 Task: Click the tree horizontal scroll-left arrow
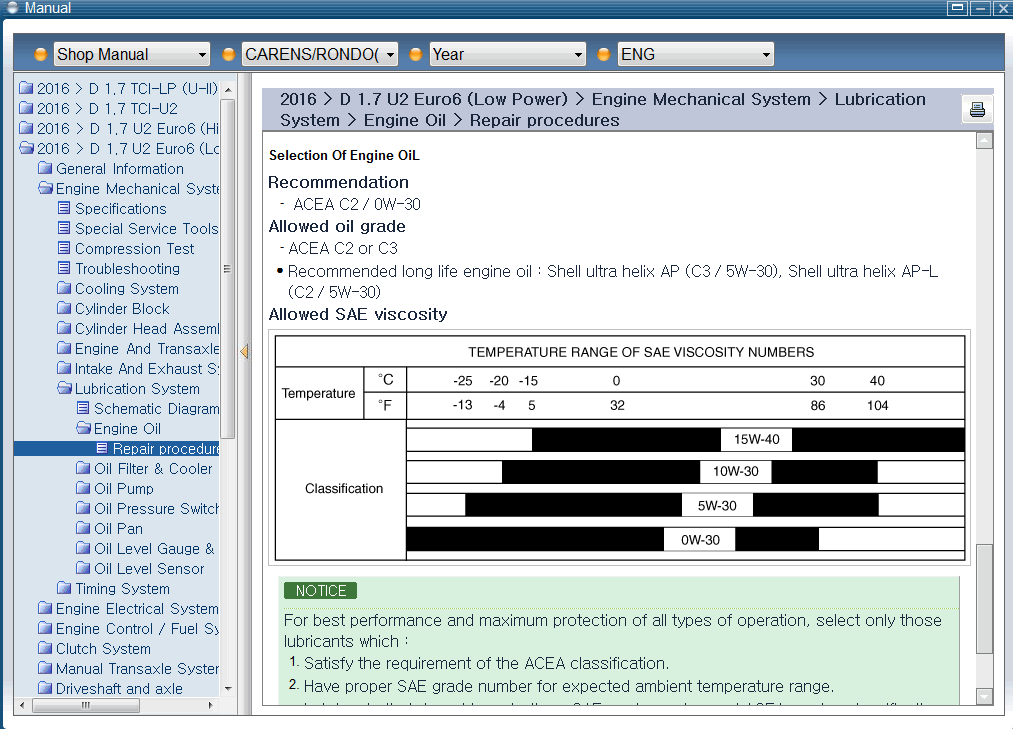coord(22,705)
